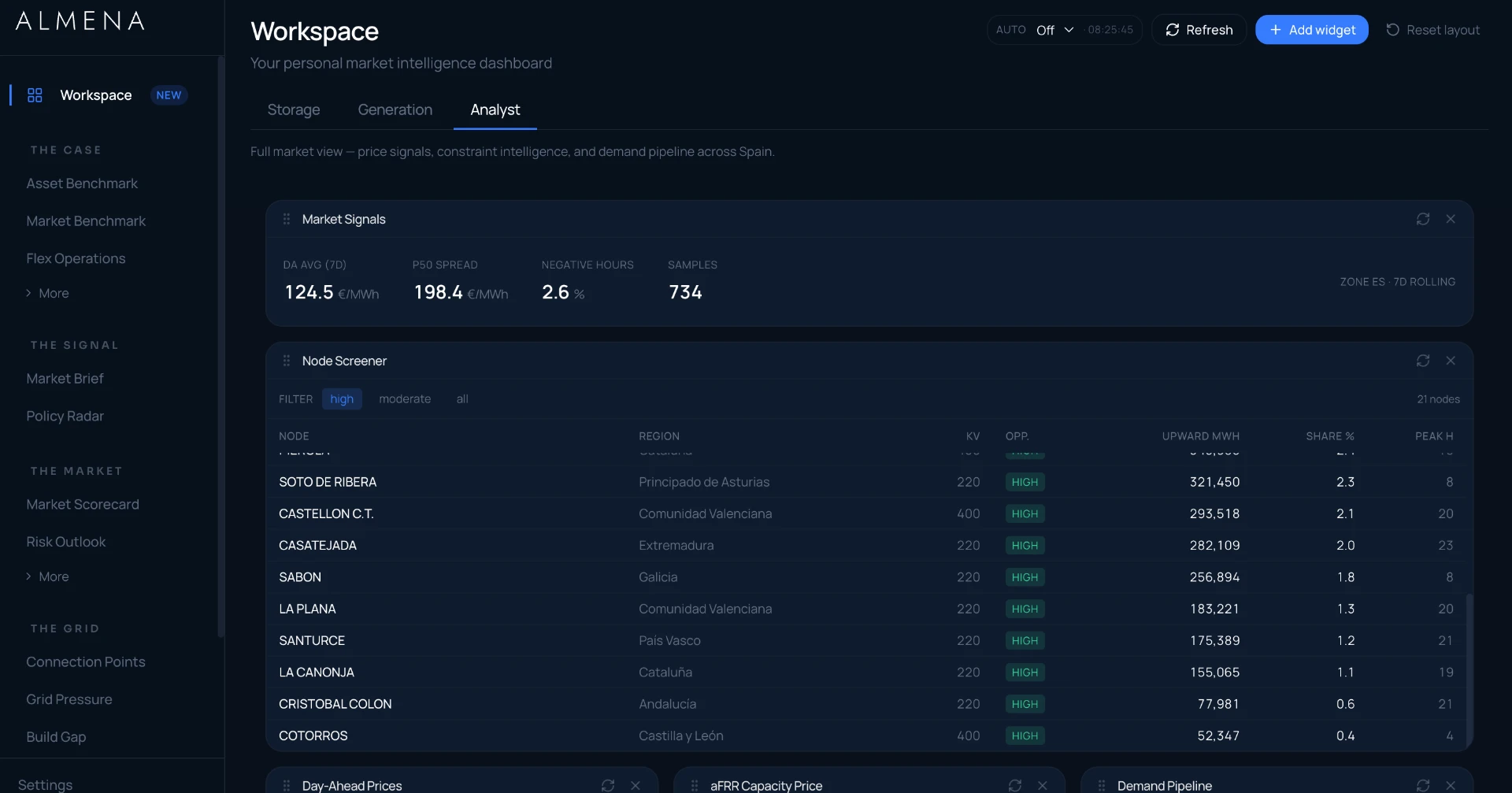Select the CASATEJADA node row
1512x793 pixels.
[866, 545]
